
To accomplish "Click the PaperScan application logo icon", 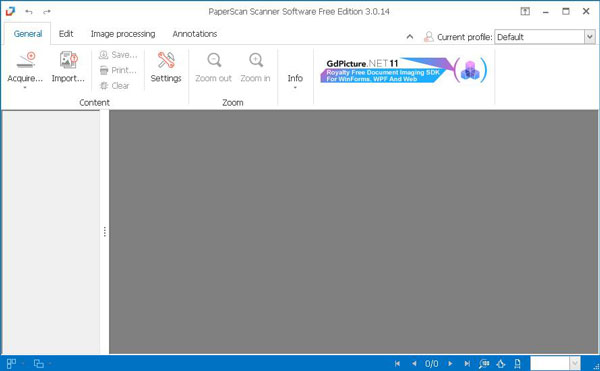I will (x=10, y=11).
